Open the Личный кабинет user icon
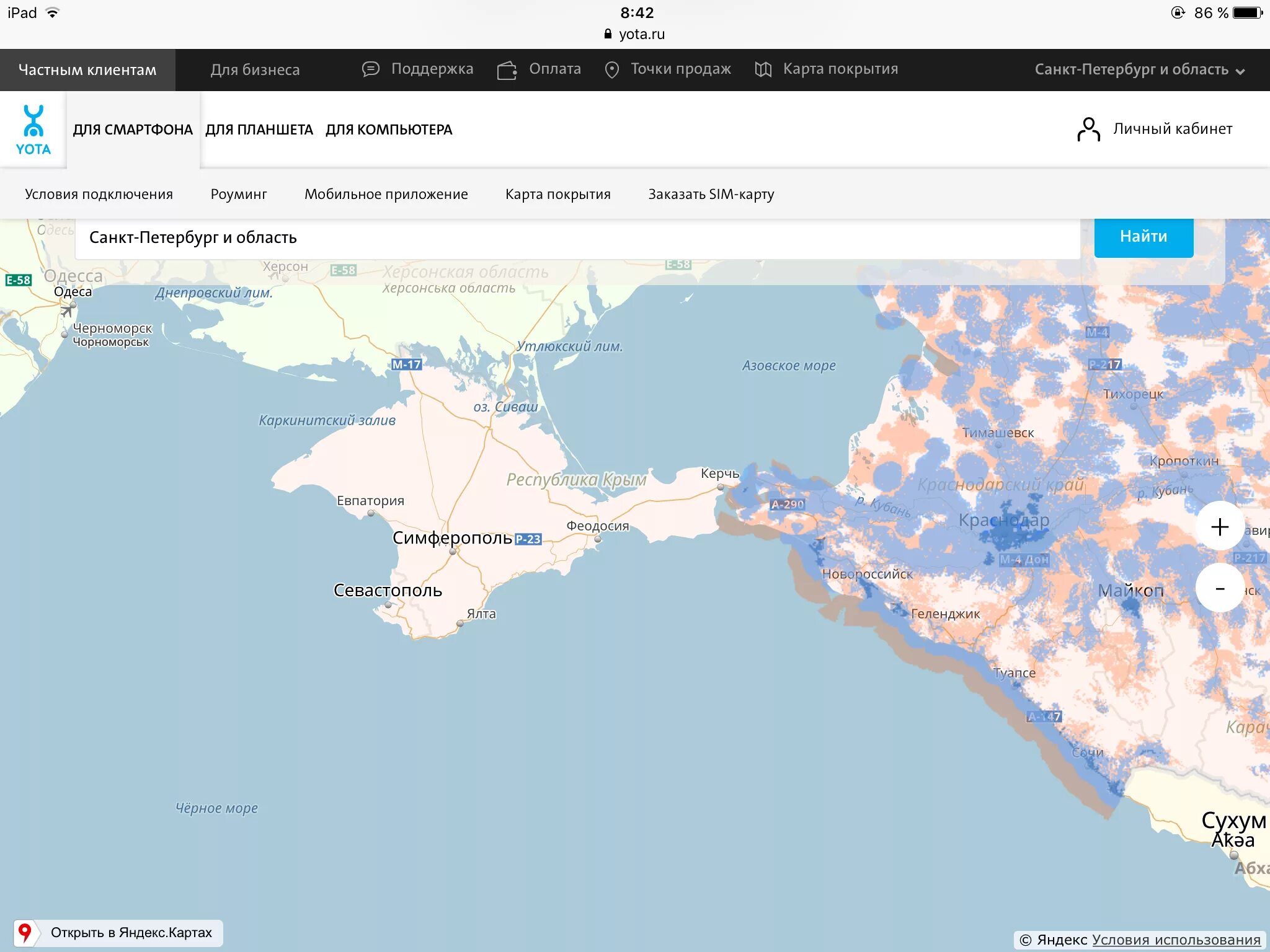 pos(1088,130)
